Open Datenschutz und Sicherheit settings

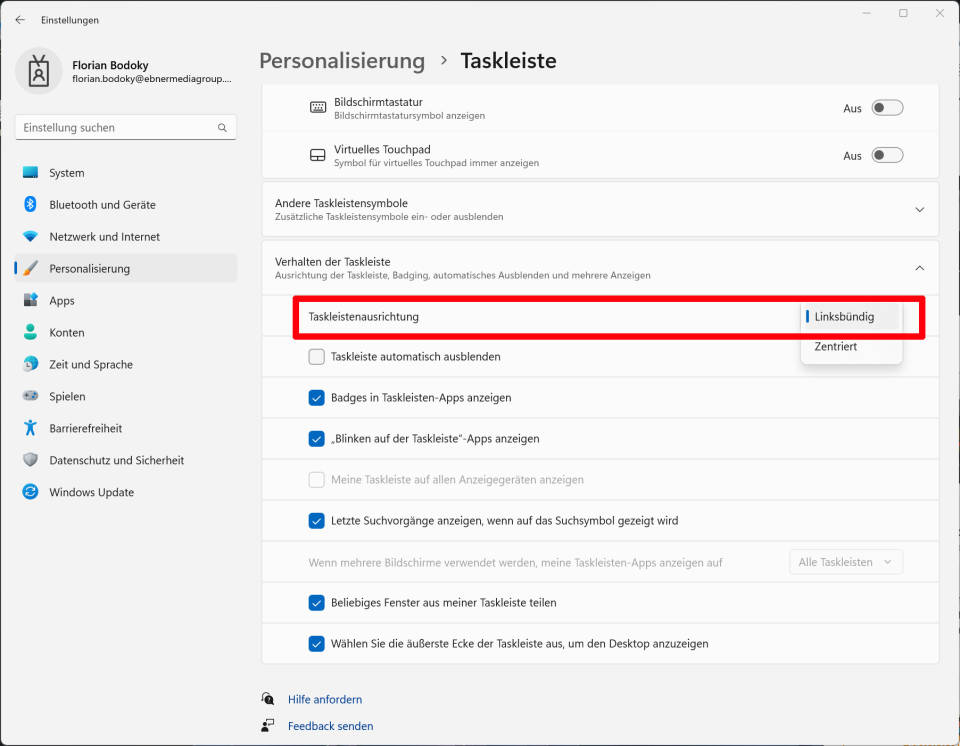[x=116, y=460]
